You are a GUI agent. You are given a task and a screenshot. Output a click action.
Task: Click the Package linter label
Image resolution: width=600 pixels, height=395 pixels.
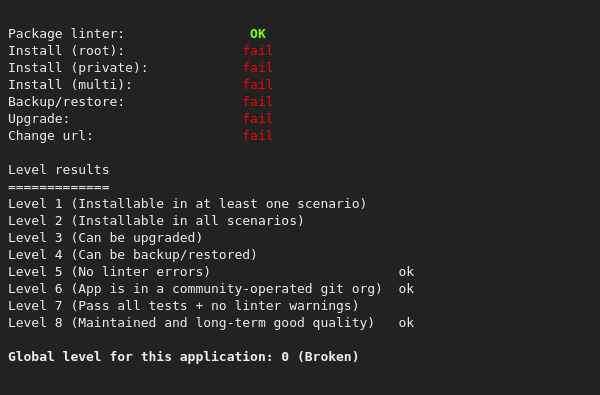[x=66, y=34]
